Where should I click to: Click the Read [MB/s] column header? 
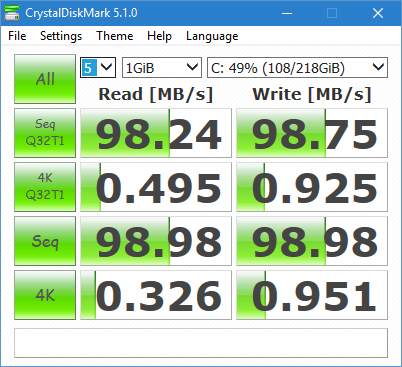[156, 94]
